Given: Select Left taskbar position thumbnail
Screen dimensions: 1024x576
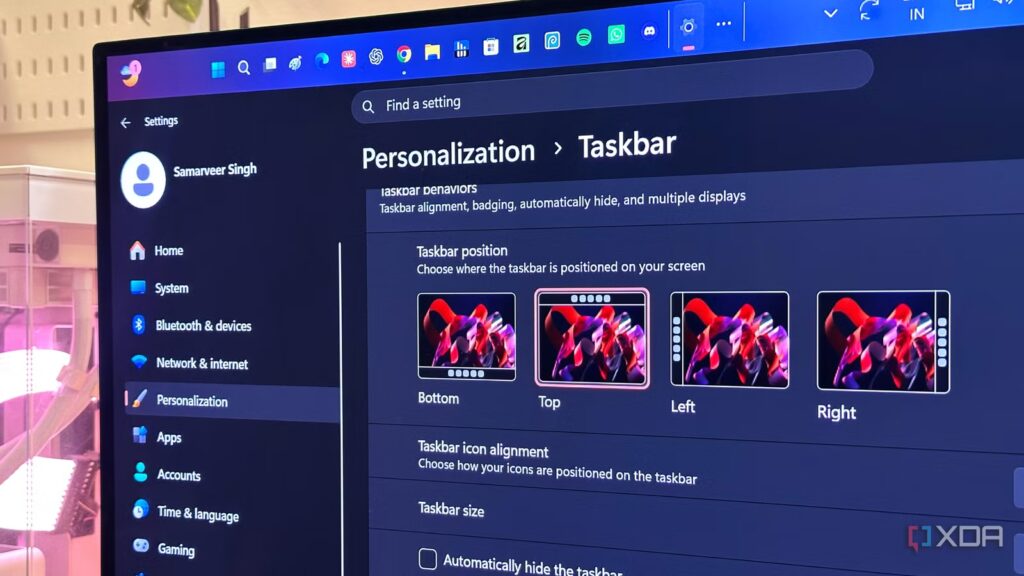Looking at the screenshot, I should (729, 340).
